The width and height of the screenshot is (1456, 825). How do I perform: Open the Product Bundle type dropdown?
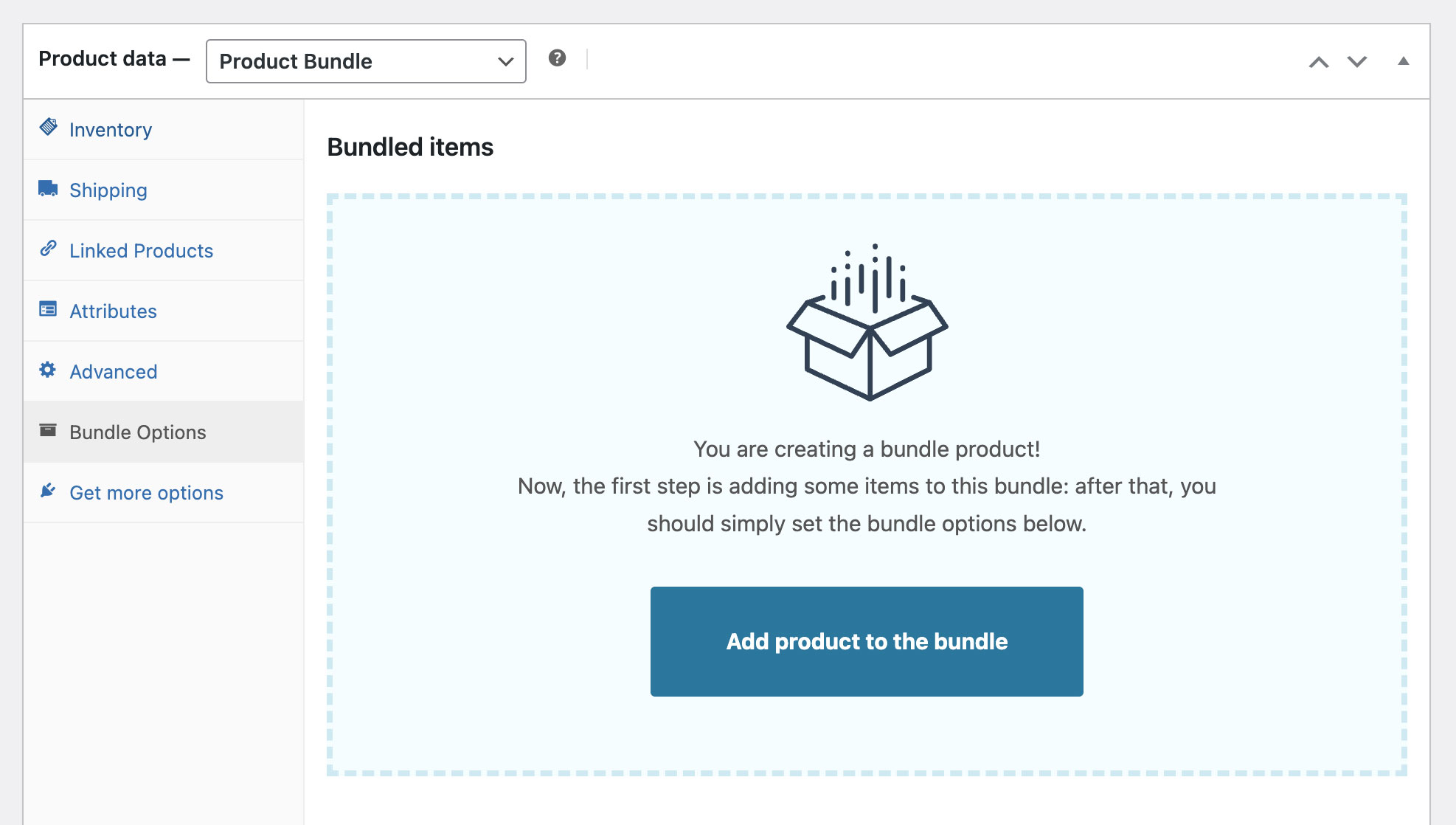pos(366,61)
